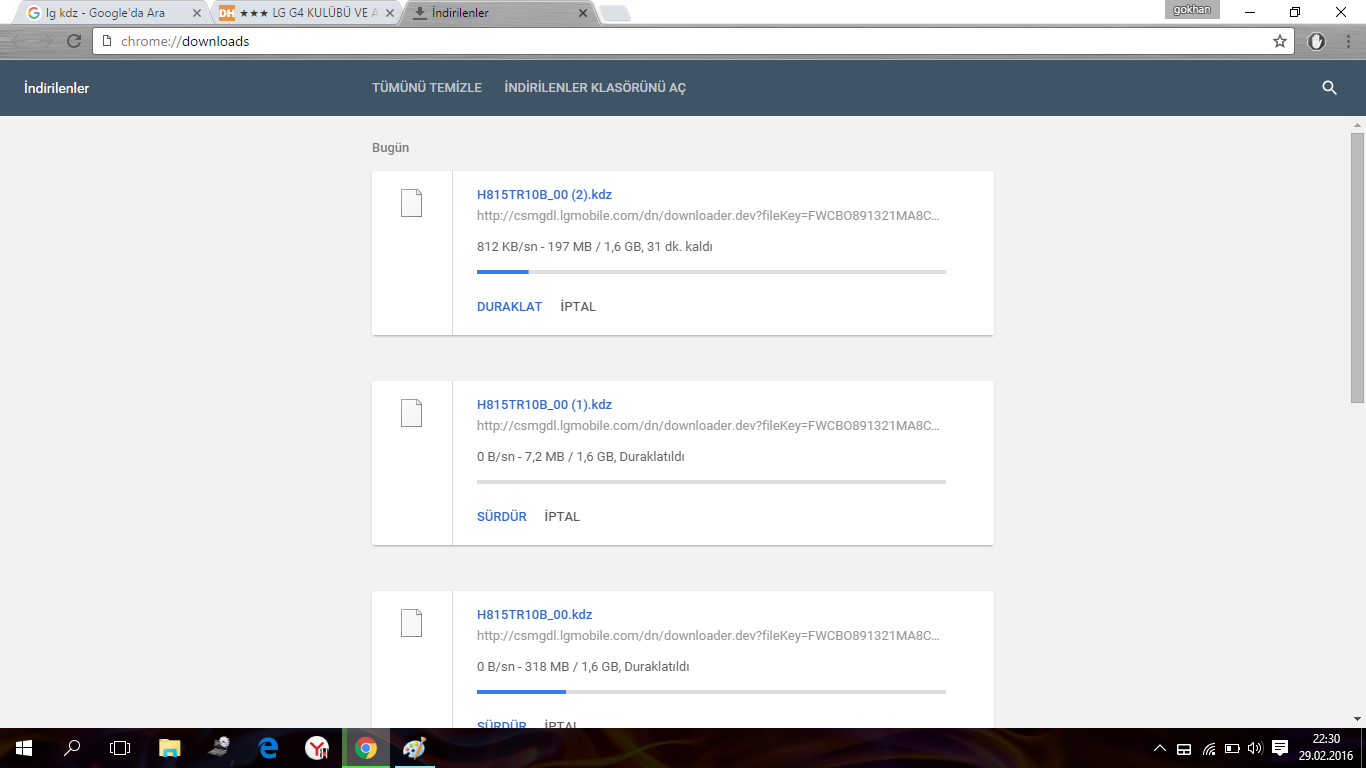Bookmark this page with the star icon
Screen dimensions: 1366x768
[1279, 42]
